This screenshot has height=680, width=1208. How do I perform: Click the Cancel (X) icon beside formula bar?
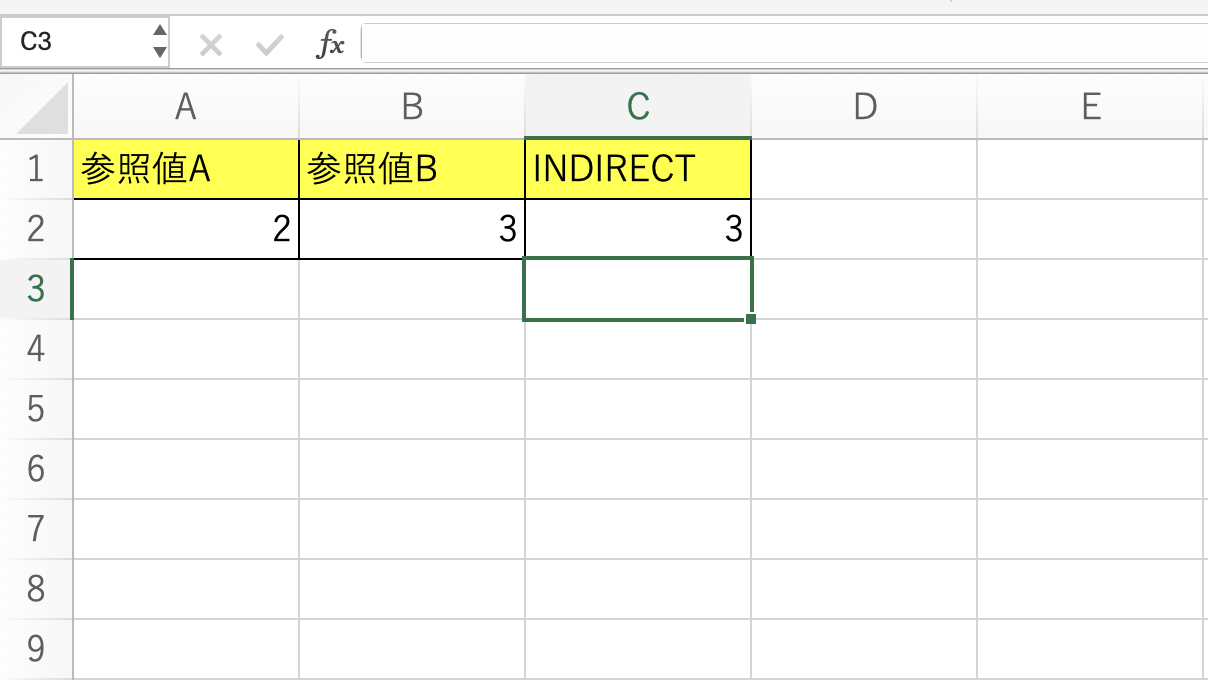[210, 43]
